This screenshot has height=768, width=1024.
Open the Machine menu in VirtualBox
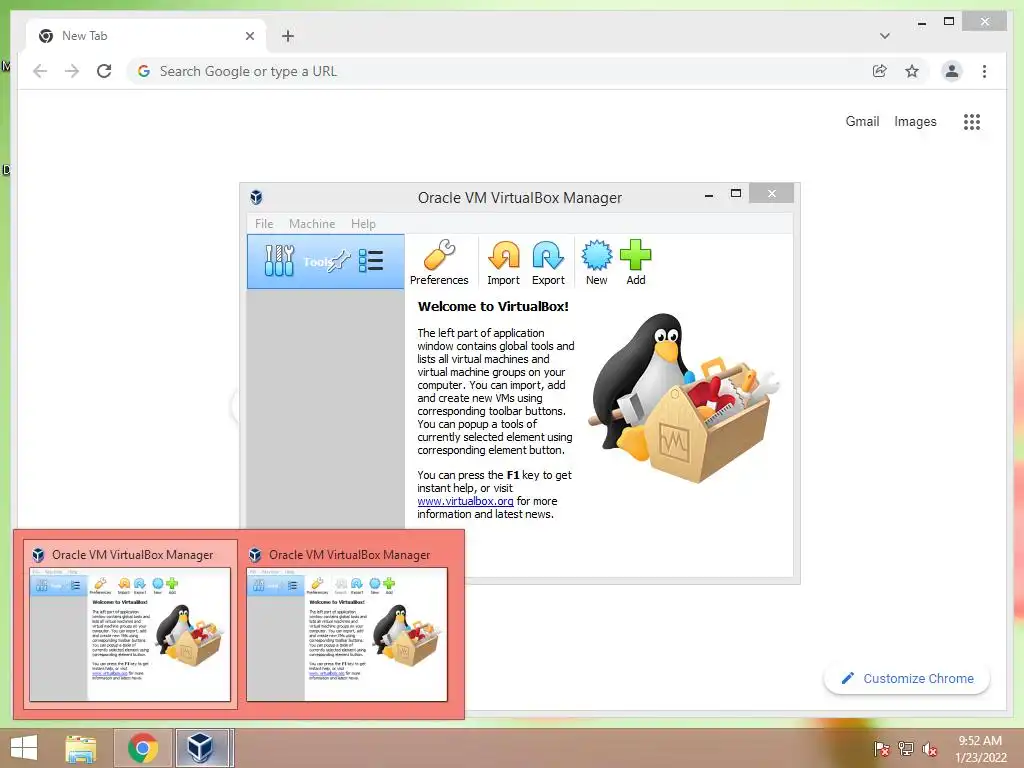[x=312, y=223]
